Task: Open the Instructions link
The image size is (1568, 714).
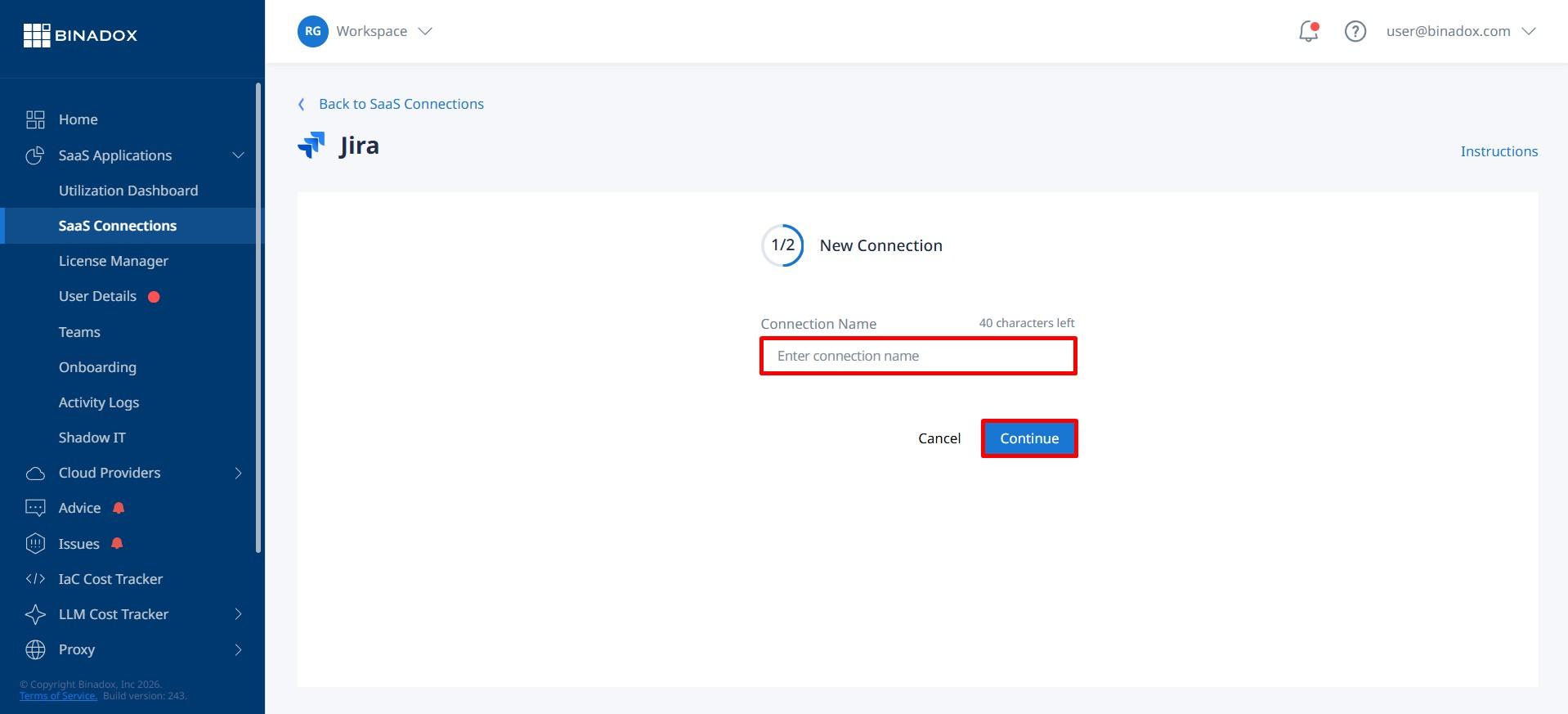Action: click(1499, 151)
